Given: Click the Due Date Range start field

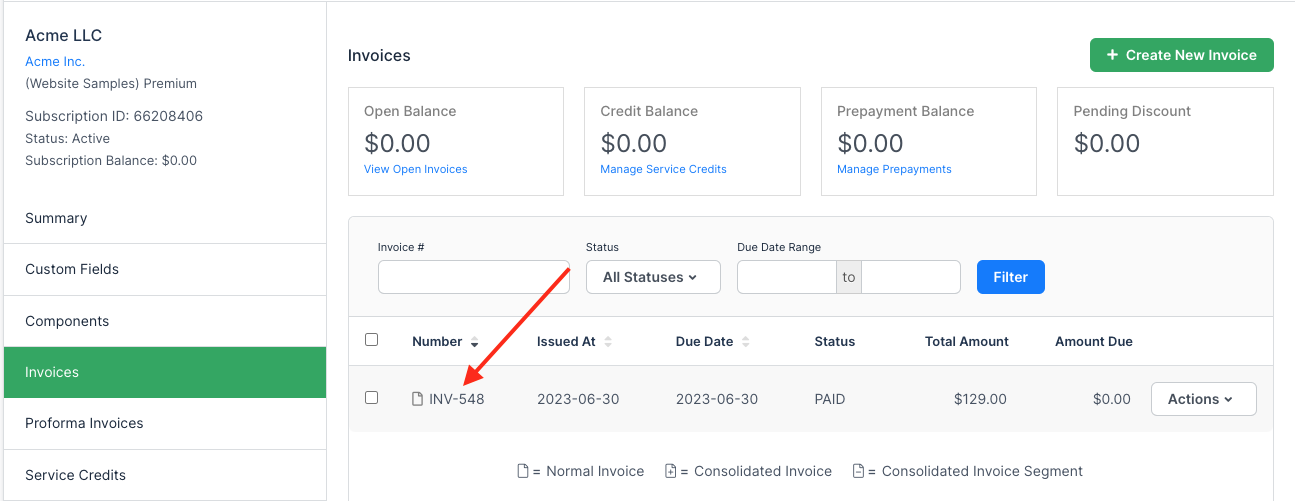Looking at the screenshot, I should 786,277.
